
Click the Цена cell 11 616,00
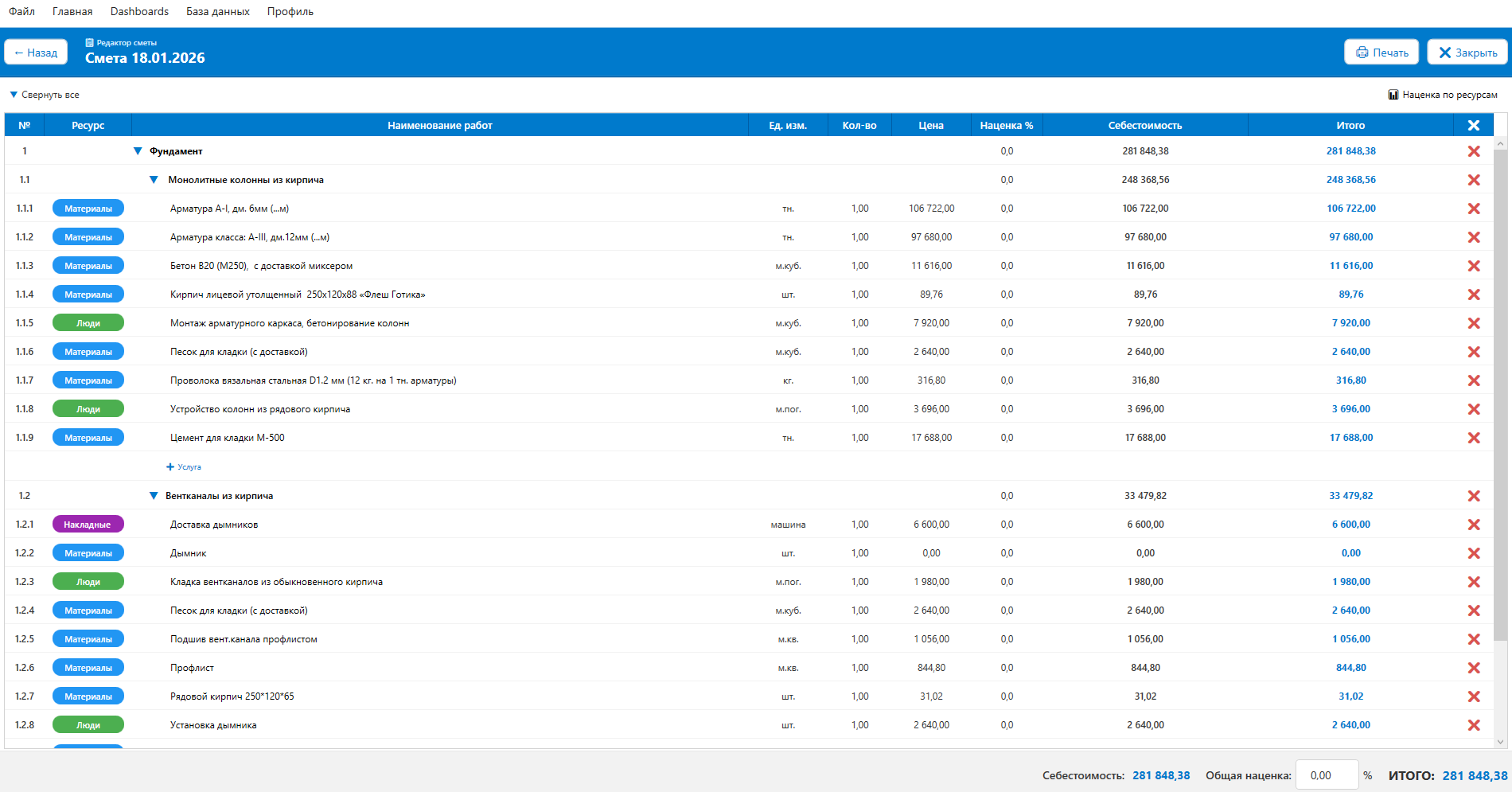(932, 266)
